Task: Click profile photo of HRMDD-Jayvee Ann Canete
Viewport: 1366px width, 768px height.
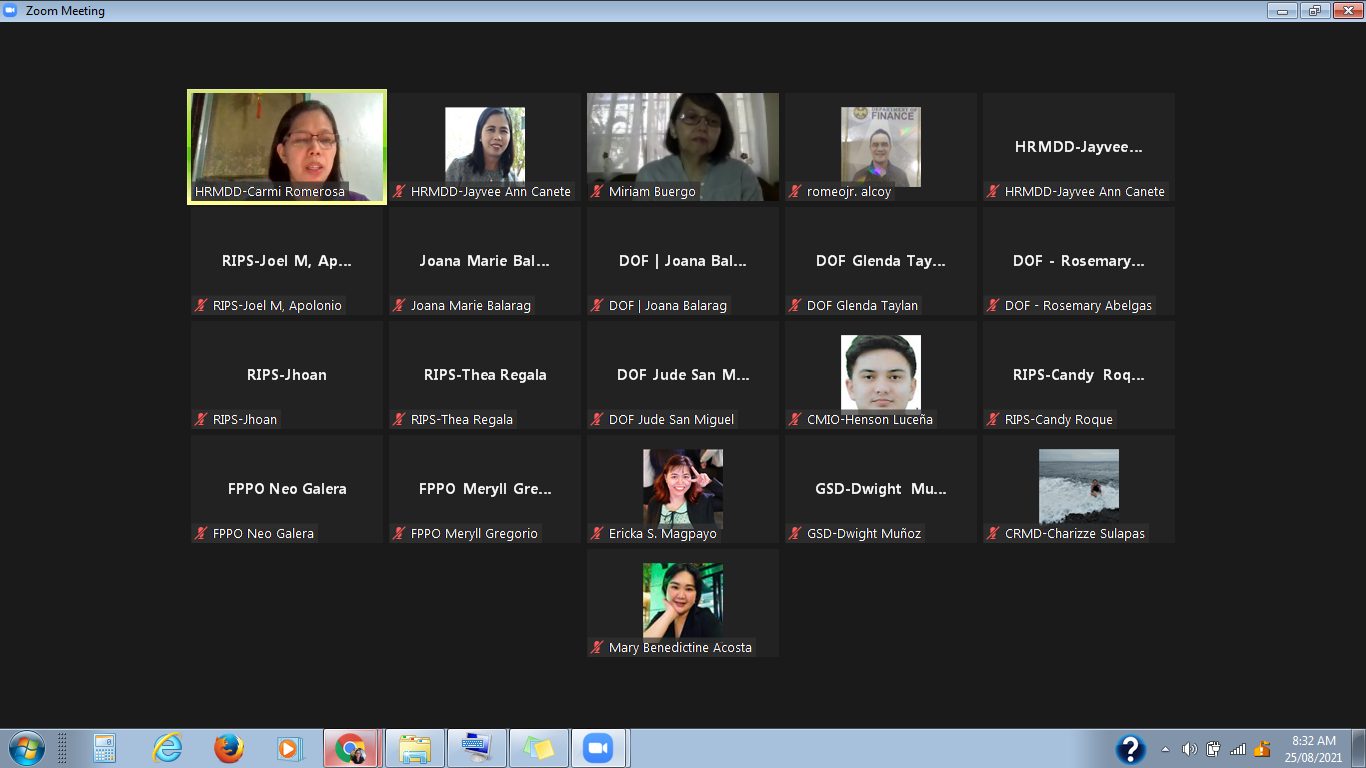Action: click(x=485, y=145)
